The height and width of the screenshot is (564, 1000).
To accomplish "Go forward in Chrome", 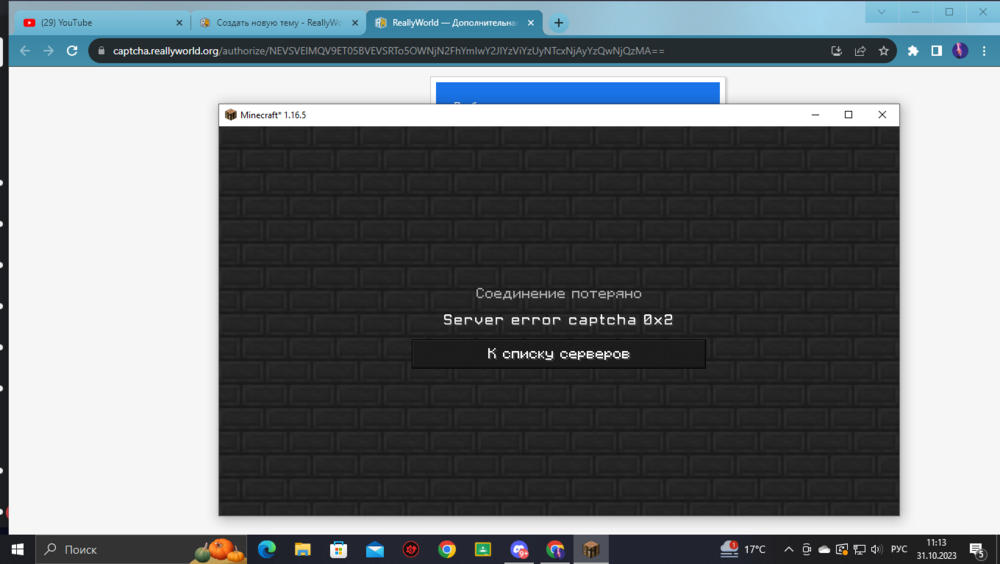I will (48, 50).
